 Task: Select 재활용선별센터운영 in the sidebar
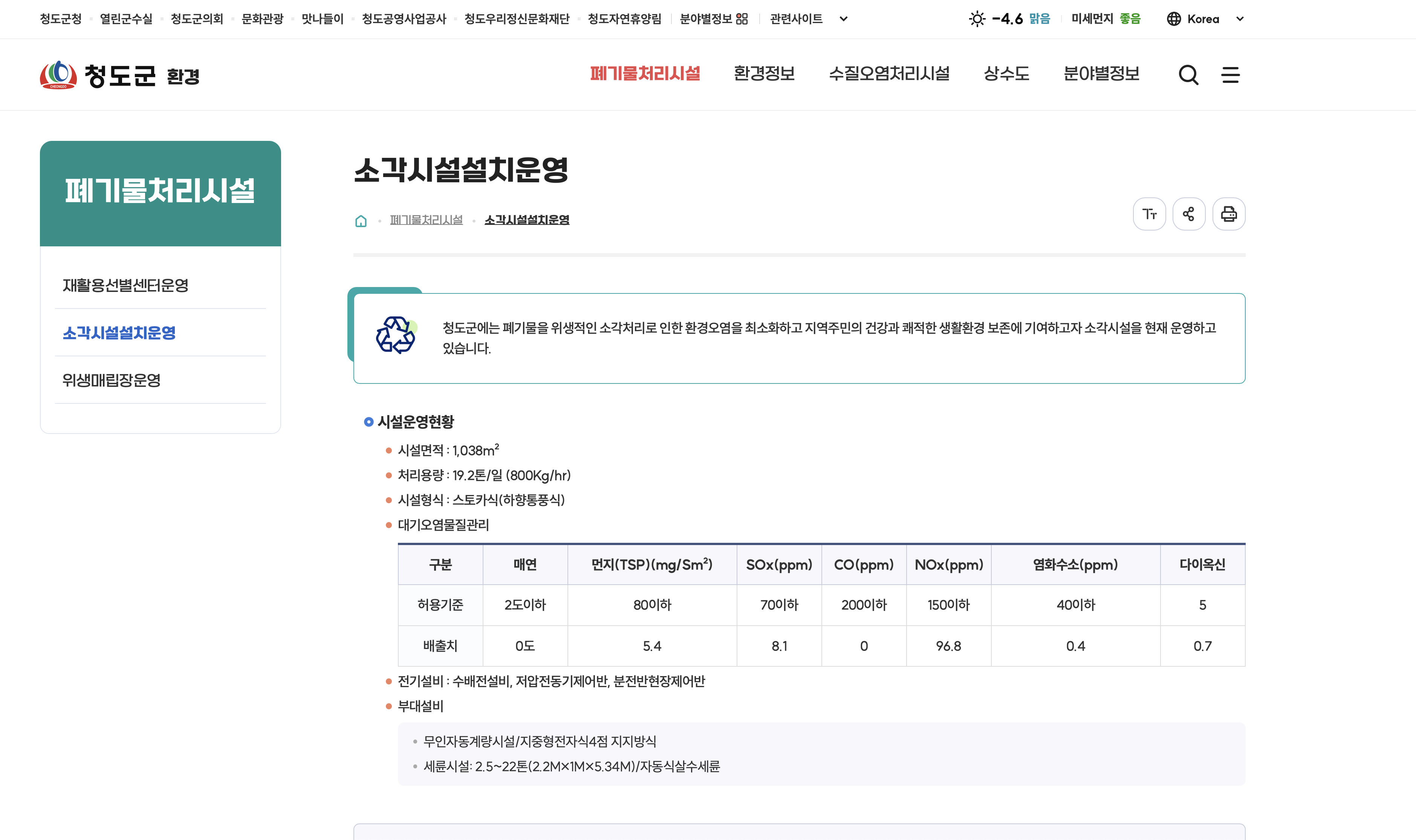[x=125, y=285]
